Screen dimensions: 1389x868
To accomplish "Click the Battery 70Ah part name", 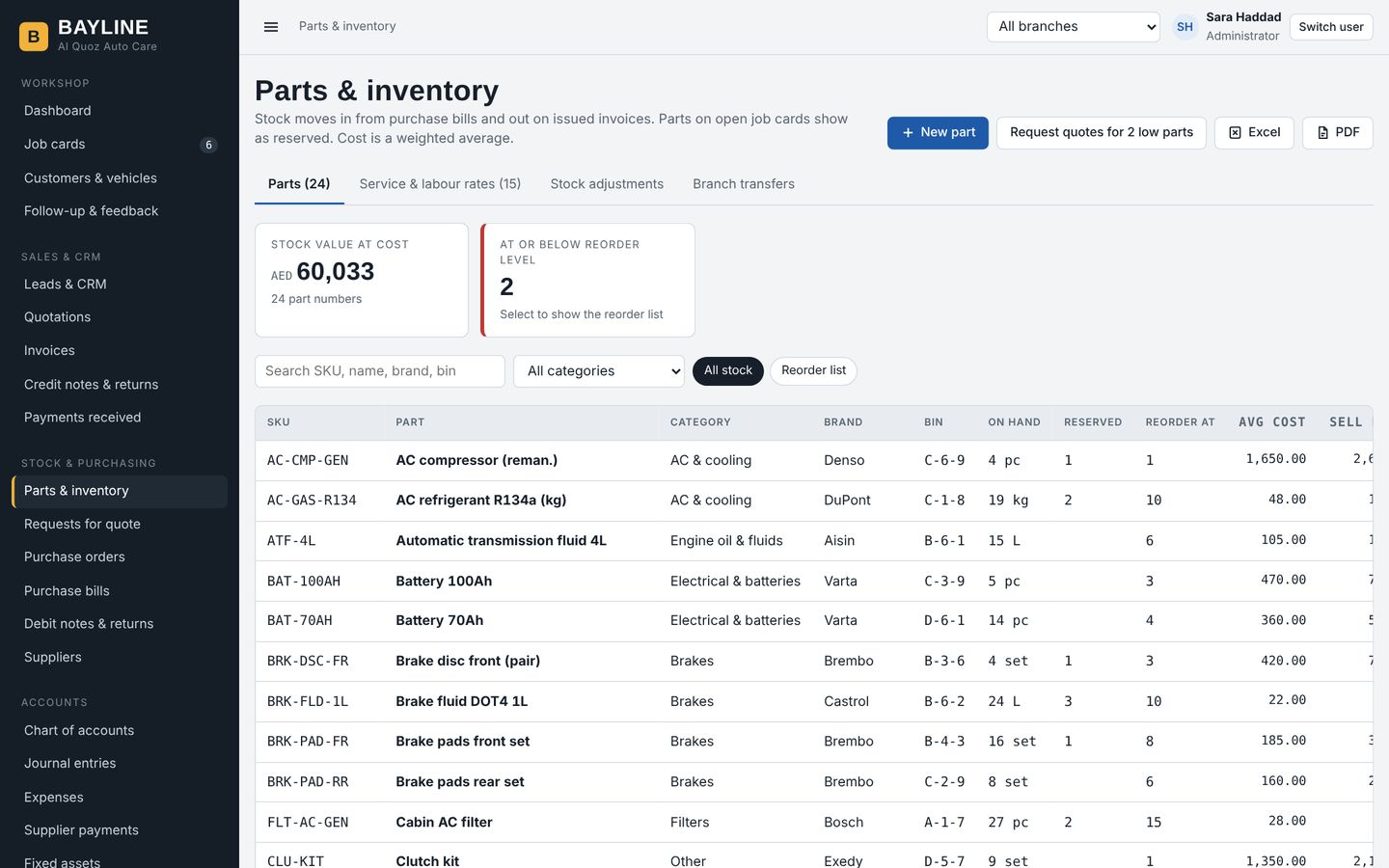I will click(440, 620).
